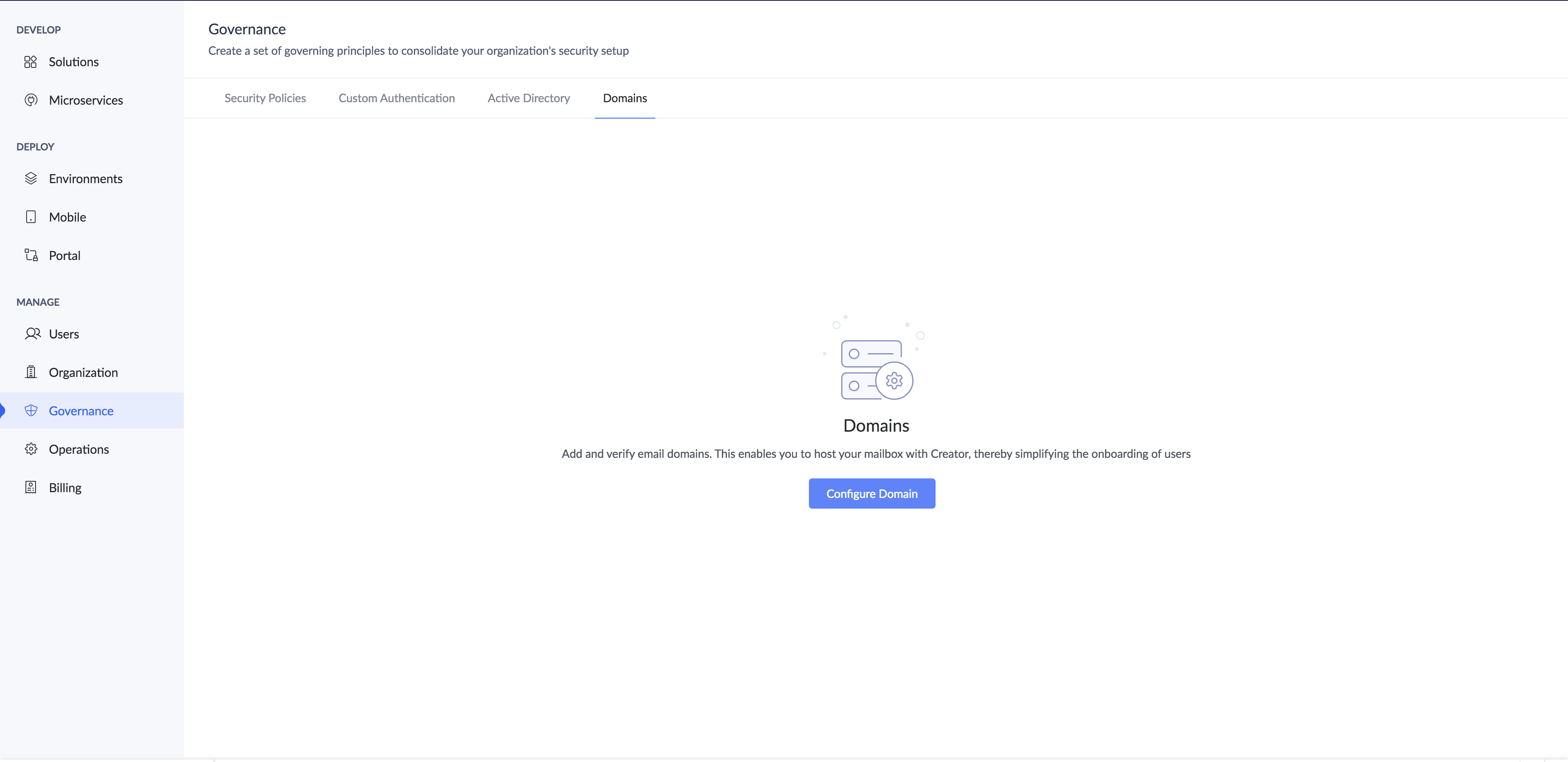The width and height of the screenshot is (1568, 762).
Task: Click the Portal icon in sidebar
Action: tap(30, 256)
